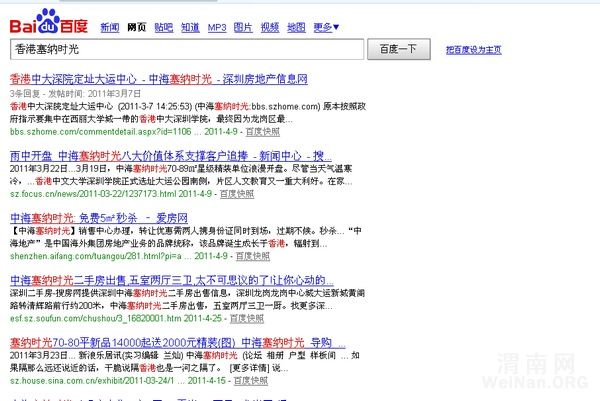Viewport: 600px width, 401px height.
Task: Click the text 3条回复 - 发帖时间: 2011年3月7日
Action: click(x=75, y=94)
